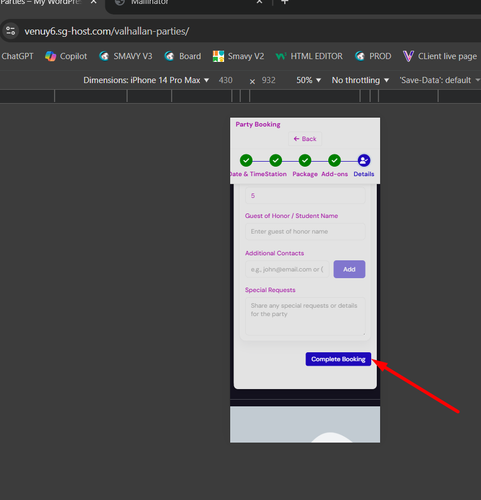
Task: Click the site info icon in address bar
Action: point(11,31)
